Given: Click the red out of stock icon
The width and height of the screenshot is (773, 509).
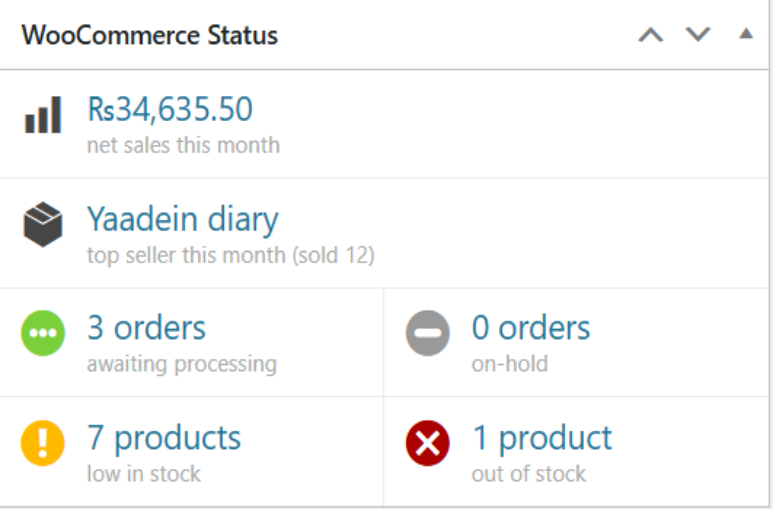Looking at the screenshot, I should [428, 443].
